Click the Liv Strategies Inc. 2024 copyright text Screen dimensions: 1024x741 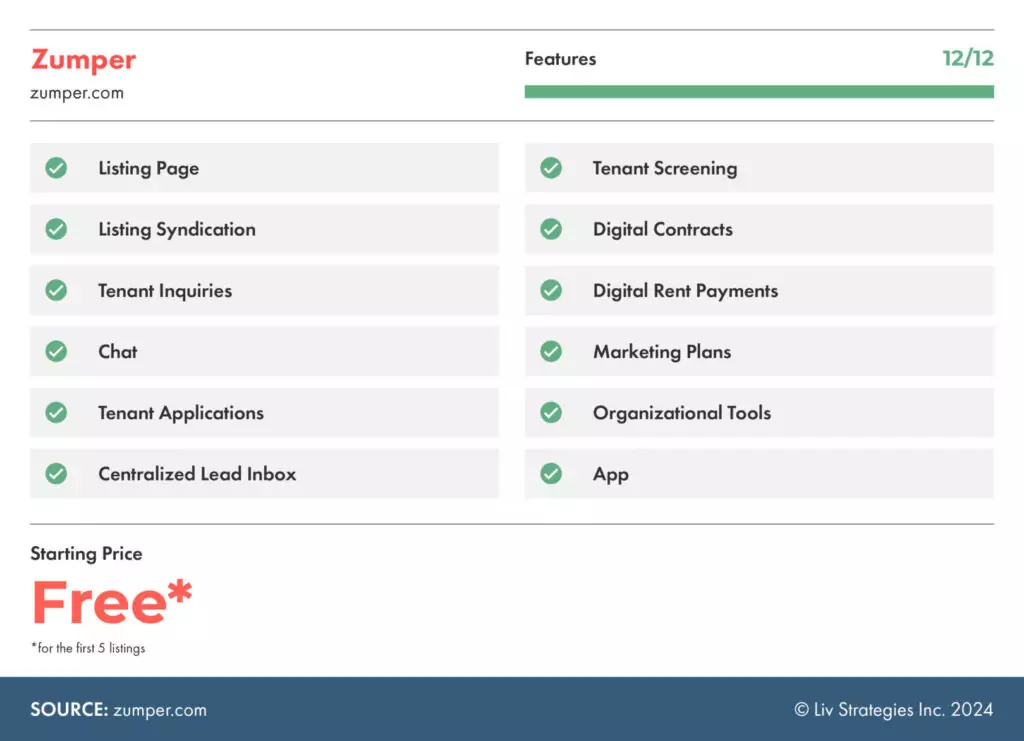(894, 710)
